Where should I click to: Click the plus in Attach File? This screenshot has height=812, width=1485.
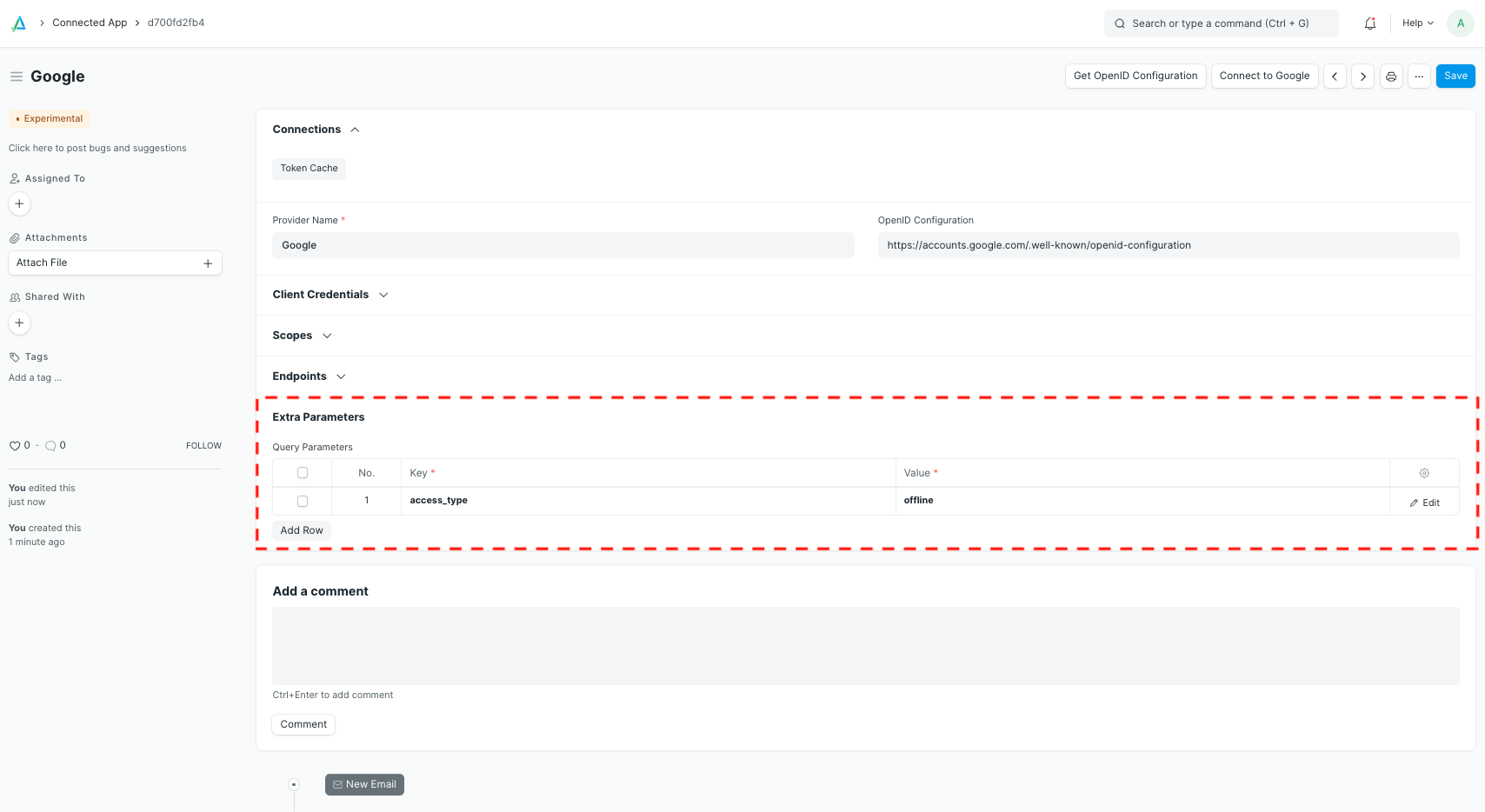pyautogui.click(x=208, y=263)
